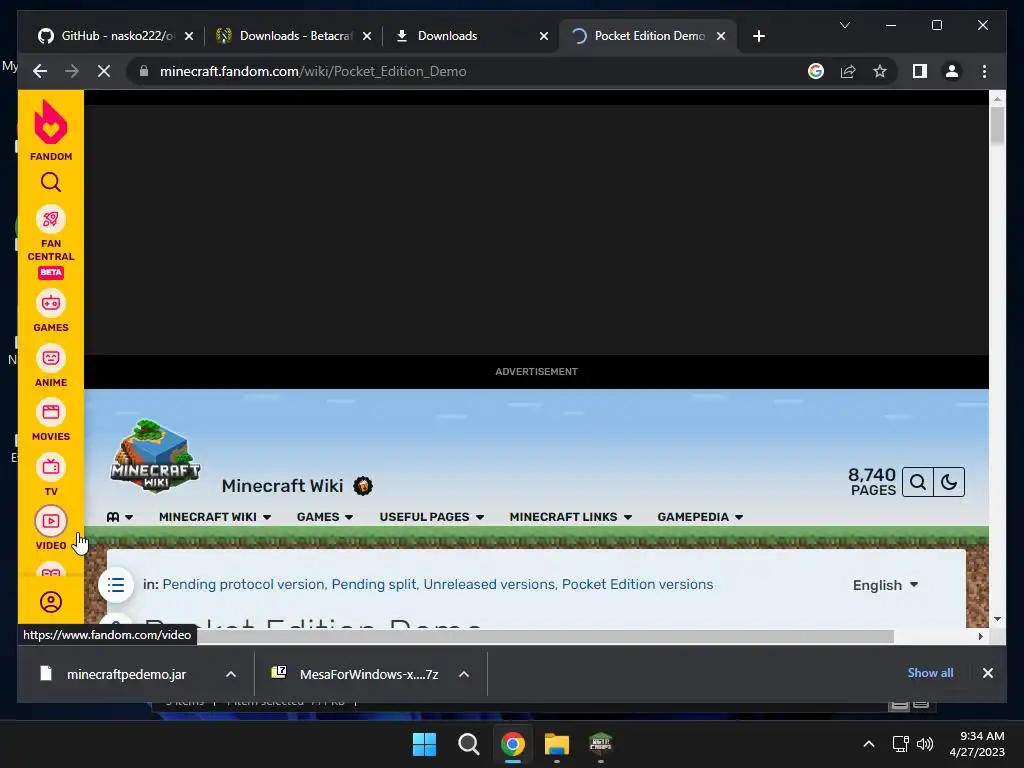Open Movies section in Fandom sidebar
1024x768 pixels.
tap(50, 420)
